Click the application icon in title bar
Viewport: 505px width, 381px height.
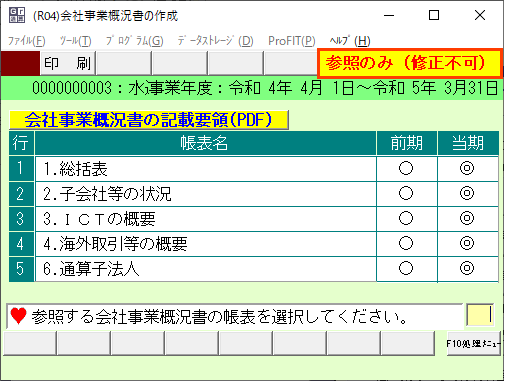tap(17, 15)
